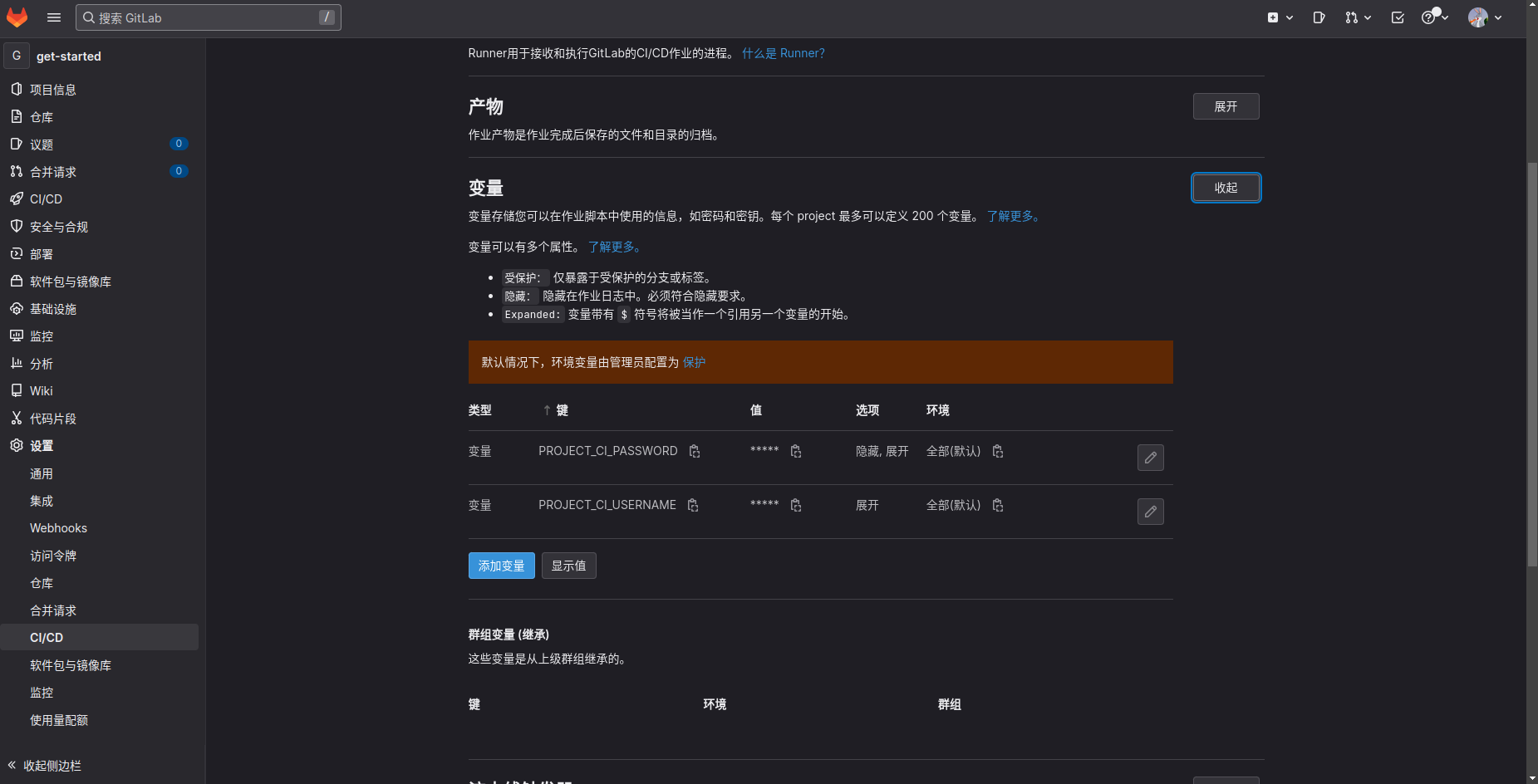Open Webhooks in settings submenu
The height and width of the screenshot is (784, 1538).
(x=58, y=528)
